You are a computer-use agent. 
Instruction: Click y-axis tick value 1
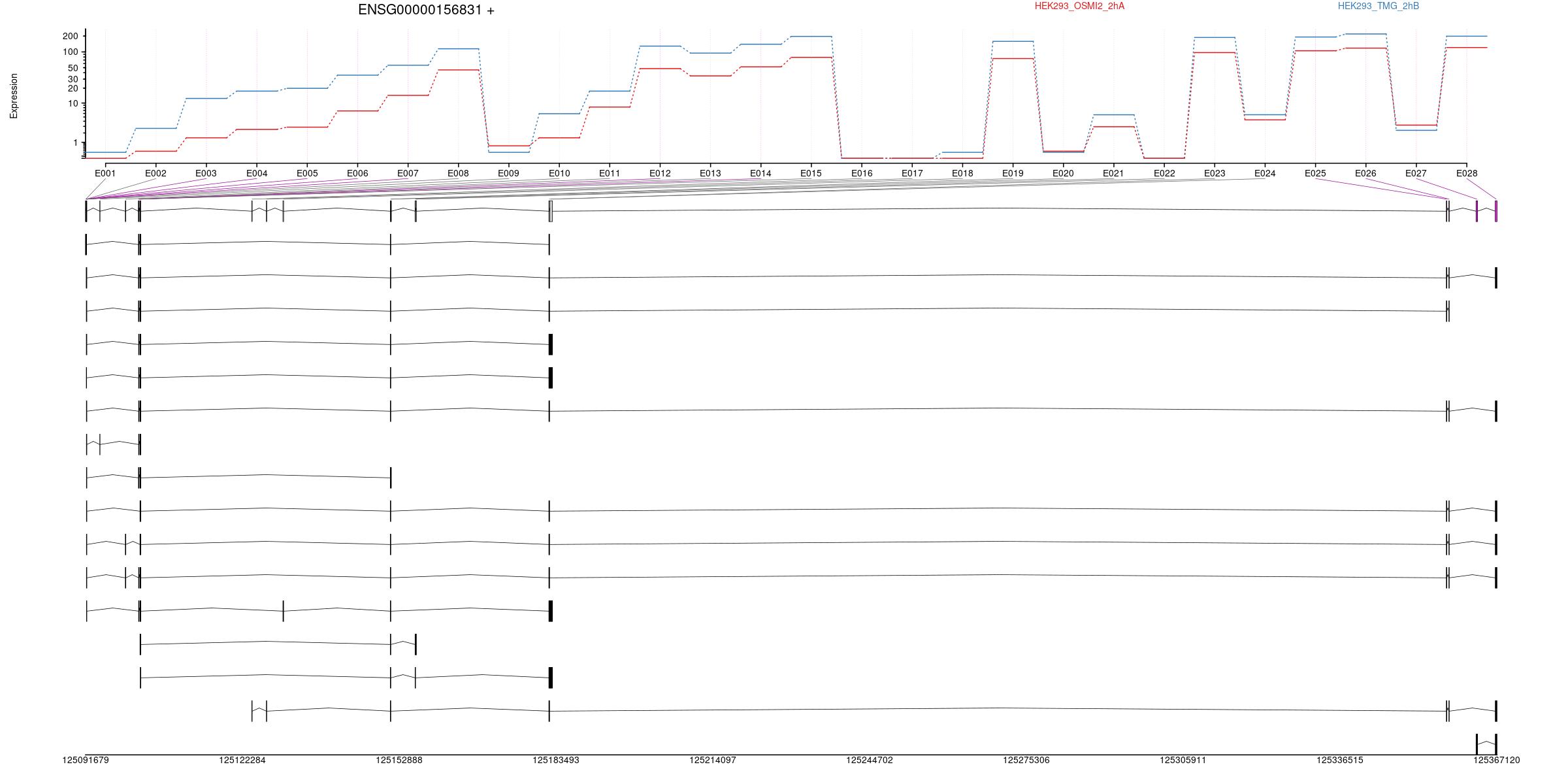(x=75, y=142)
